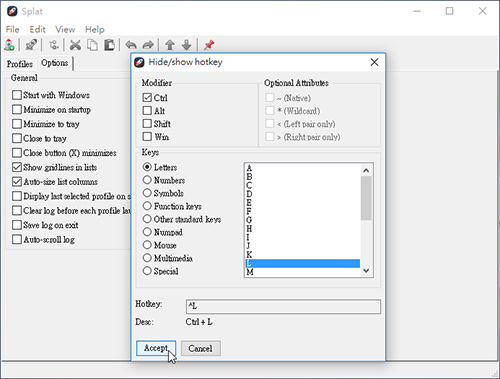Select the Function keys radio button
This screenshot has height=379, width=500.
click(147, 206)
